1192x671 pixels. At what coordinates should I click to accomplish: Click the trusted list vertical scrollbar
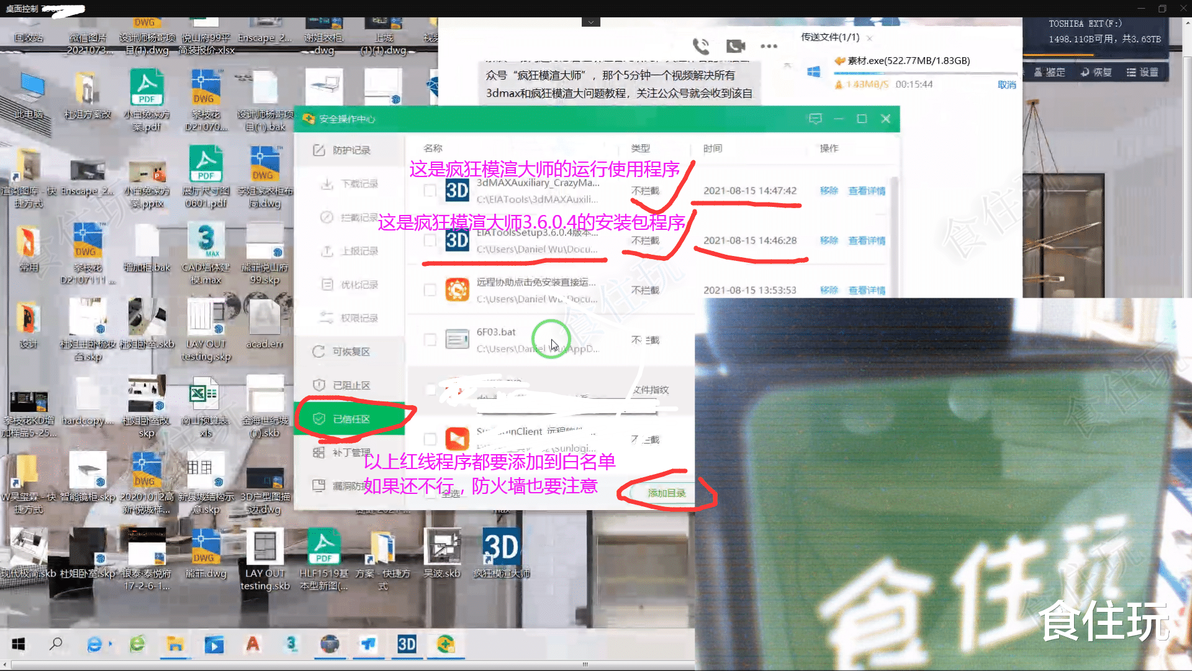click(894, 236)
